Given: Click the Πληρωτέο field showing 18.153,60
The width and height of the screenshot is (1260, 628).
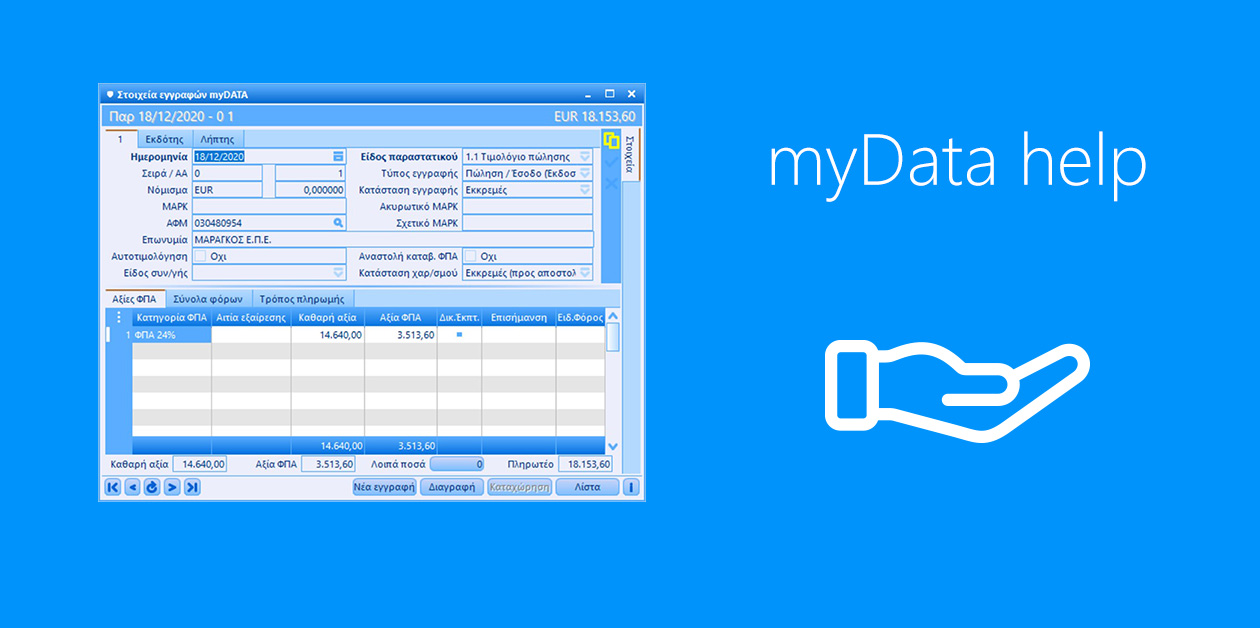Looking at the screenshot, I should tap(585, 464).
